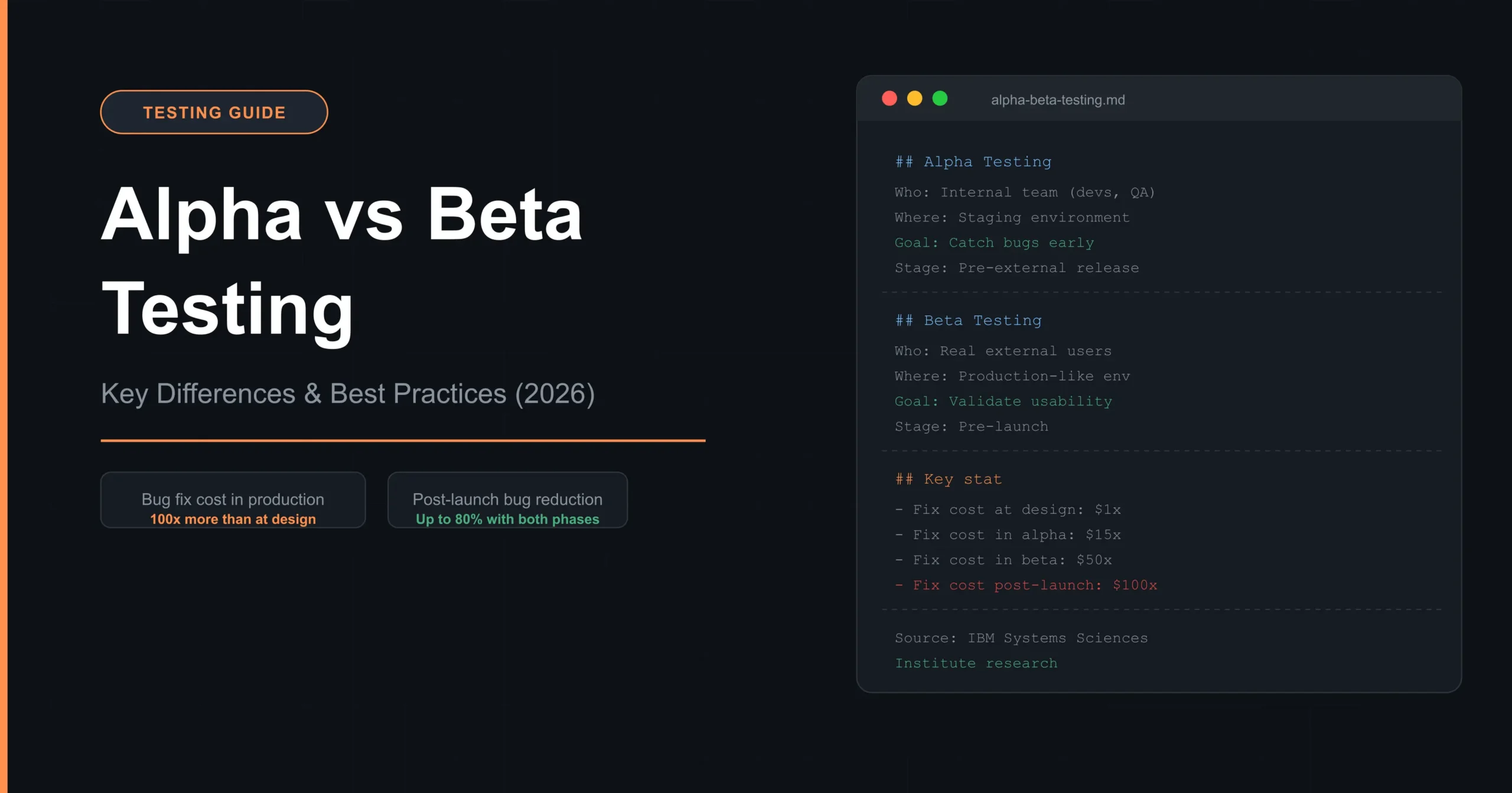Click the '## Beta Testing' heading
This screenshot has height=793, width=1512.
pos(968,321)
